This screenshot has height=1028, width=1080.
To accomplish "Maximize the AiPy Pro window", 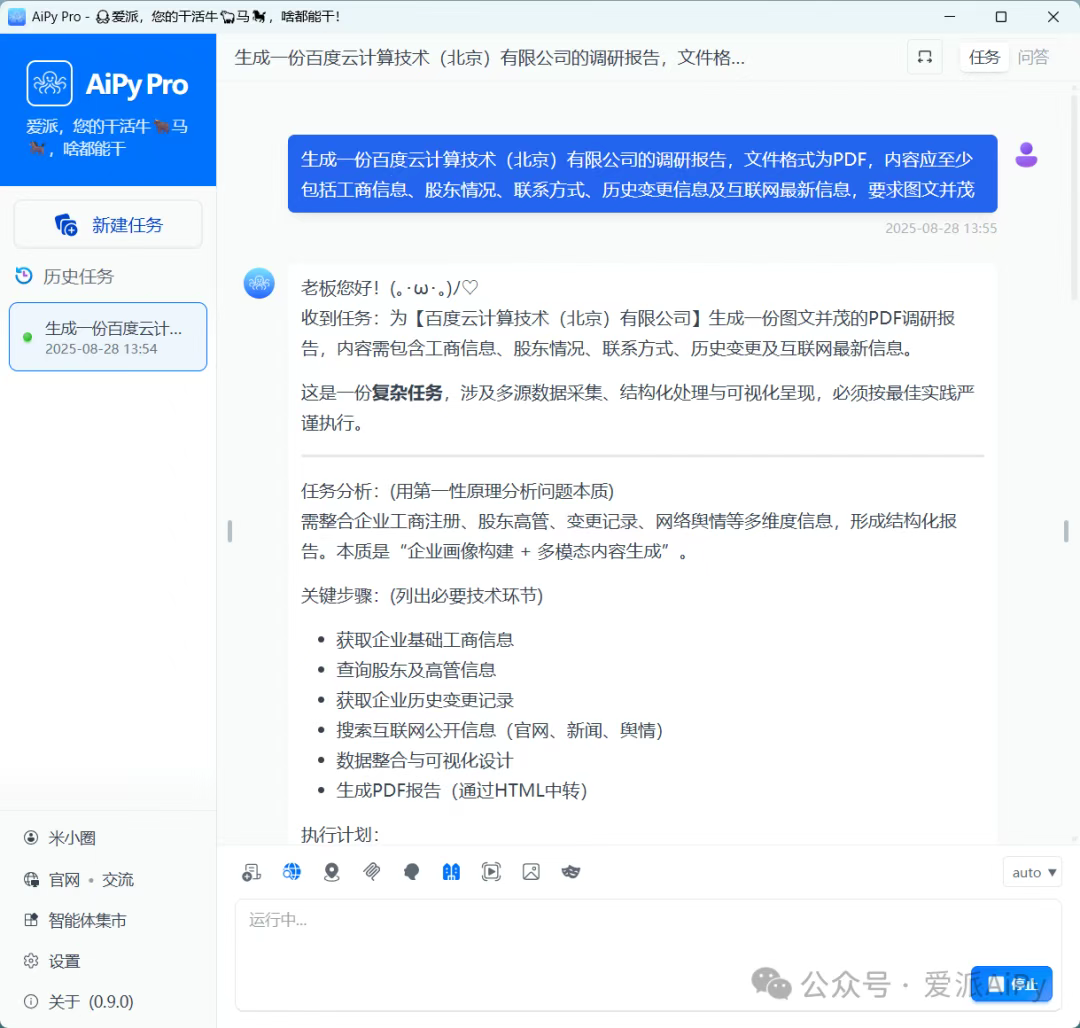I will tap(1001, 17).
